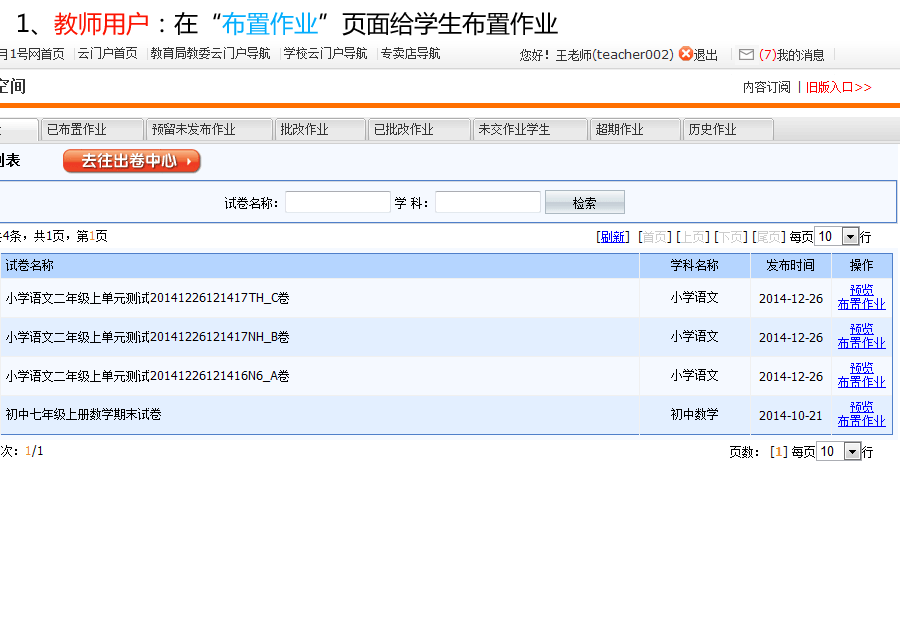Click the 去往出卷中心 button
This screenshot has width=900, height=635.
pyautogui.click(x=131, y=161)
